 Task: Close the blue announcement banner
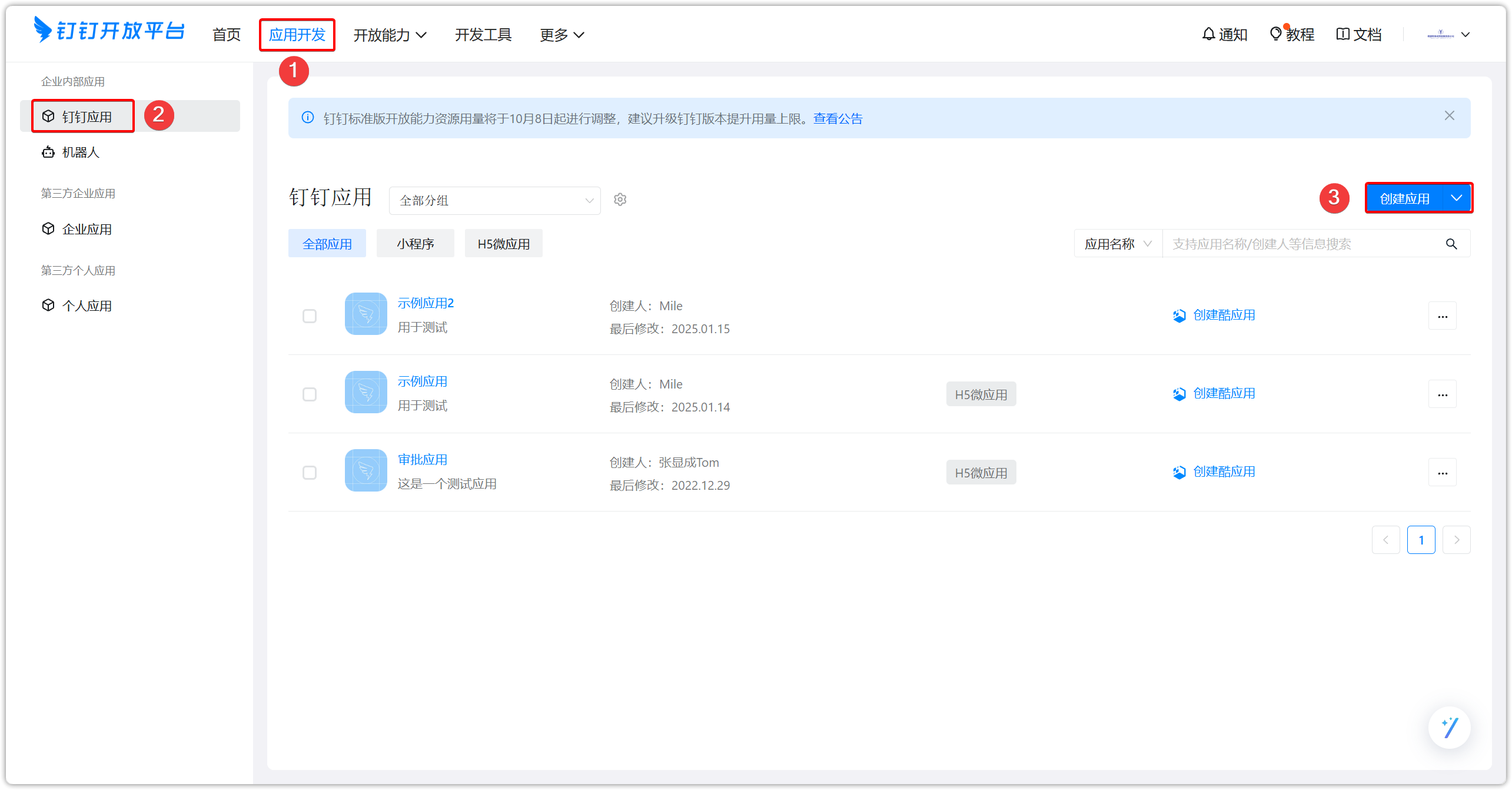point(1449,116)
